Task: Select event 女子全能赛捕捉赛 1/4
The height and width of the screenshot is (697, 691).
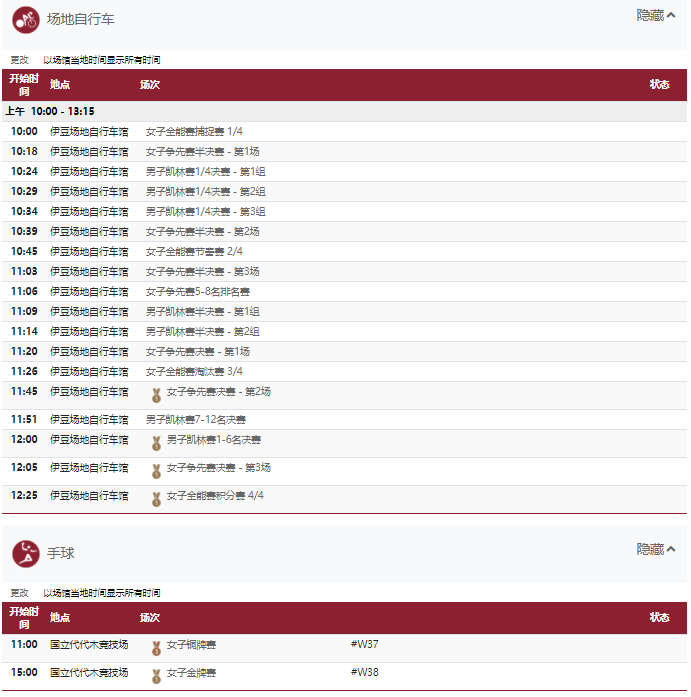Action: (x=194, y=132)
